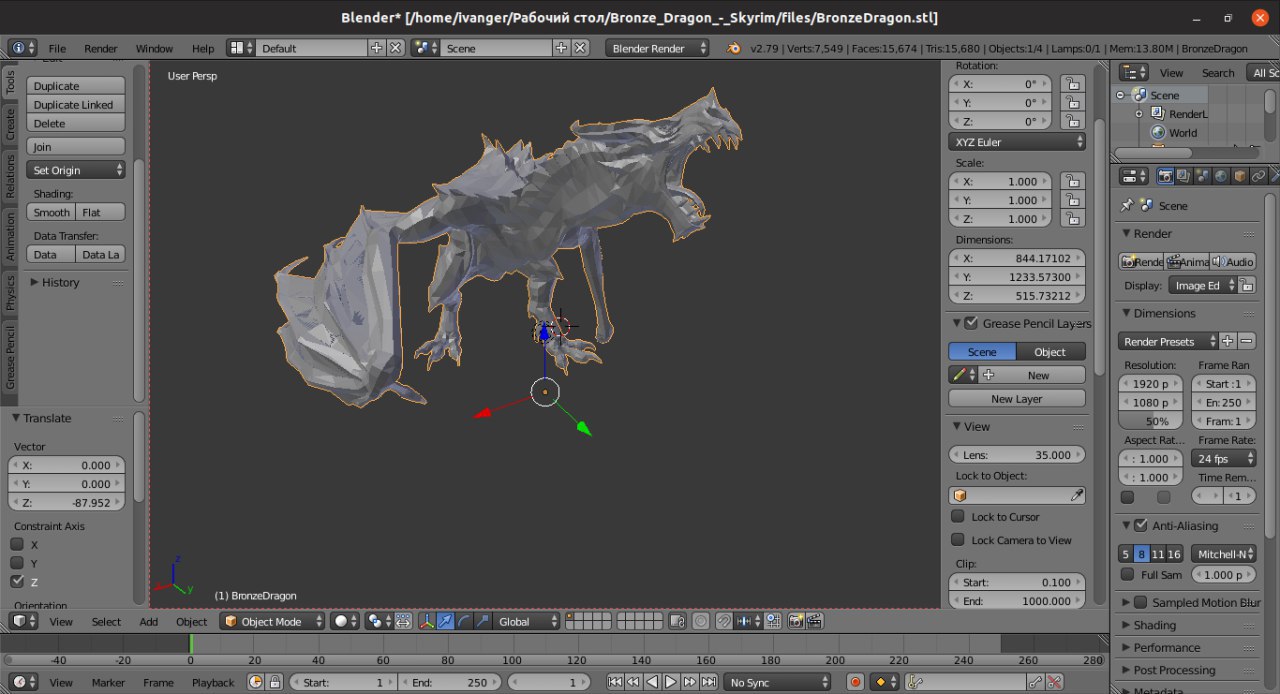Open the Window menu
Image resolution: width=1280 pixels, height=694 pixels.
(154, 48)
